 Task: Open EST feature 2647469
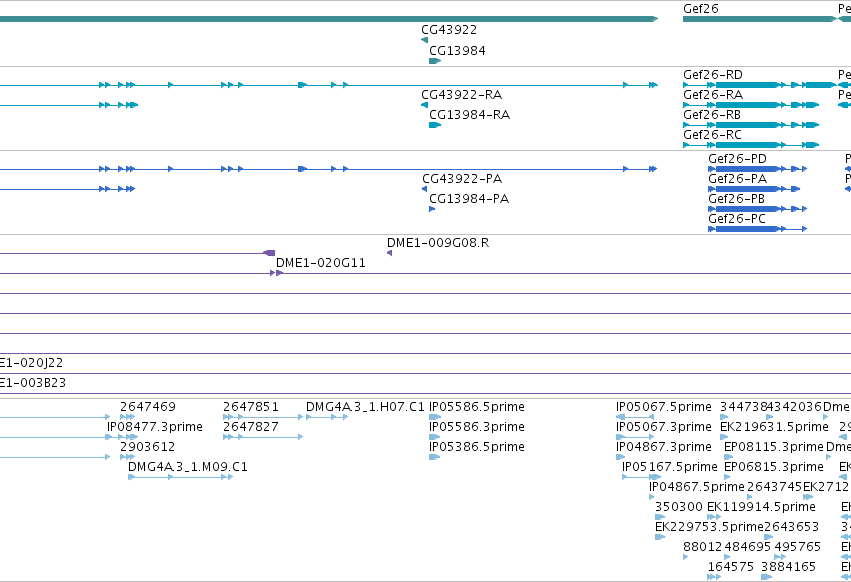tap(128, 417)
